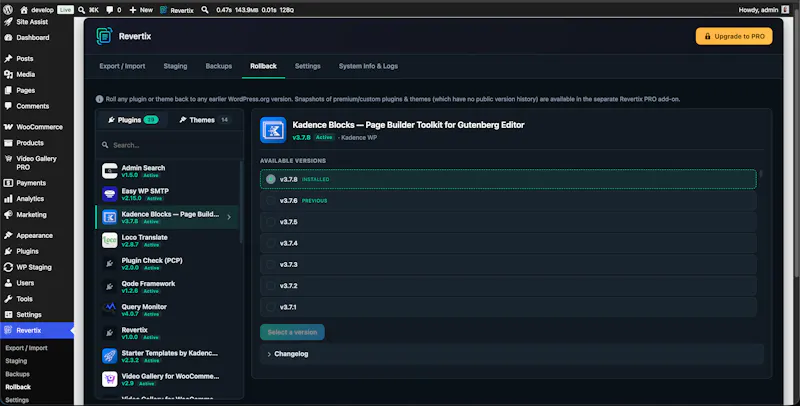Image resolution: width=800 pixels, height=406 pixels.
Task: Switch to Settings tab in Revertix
Action: click(308, 66)
